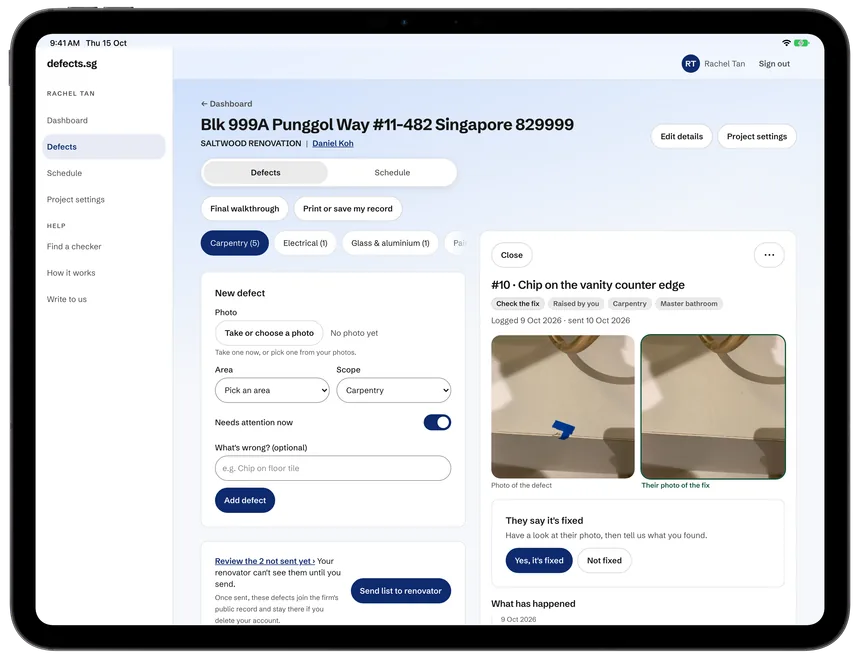Viewport: 860px width, 659px height.
Task: Click the Edit details button
Action: click(681, 137)
